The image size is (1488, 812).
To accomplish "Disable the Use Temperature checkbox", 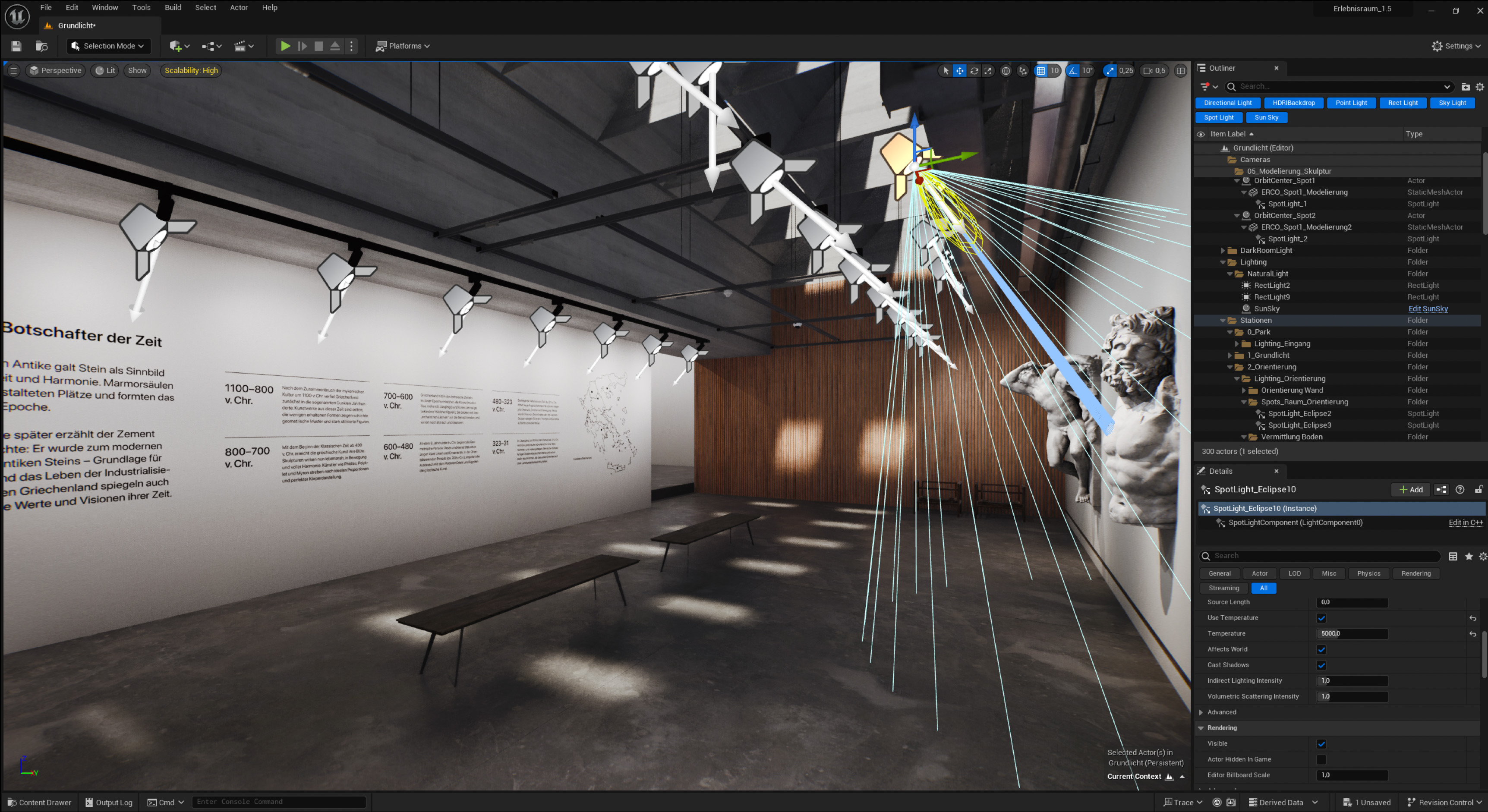I will pyautogui.click(x=1321, y=618).
